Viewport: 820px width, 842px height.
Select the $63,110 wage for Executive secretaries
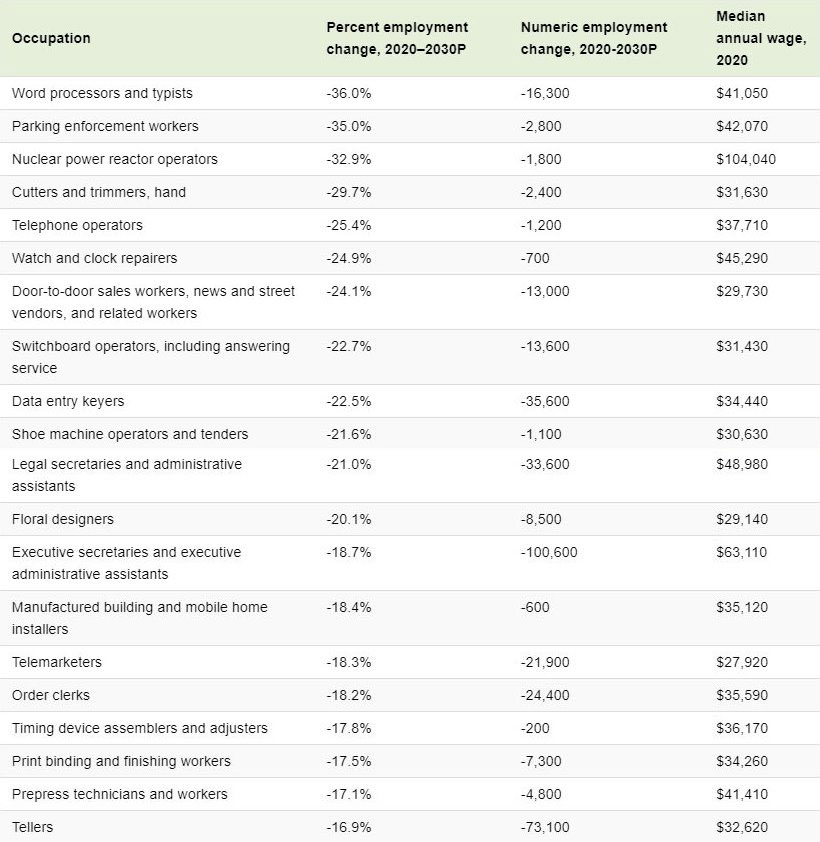[x=741, y=552]
